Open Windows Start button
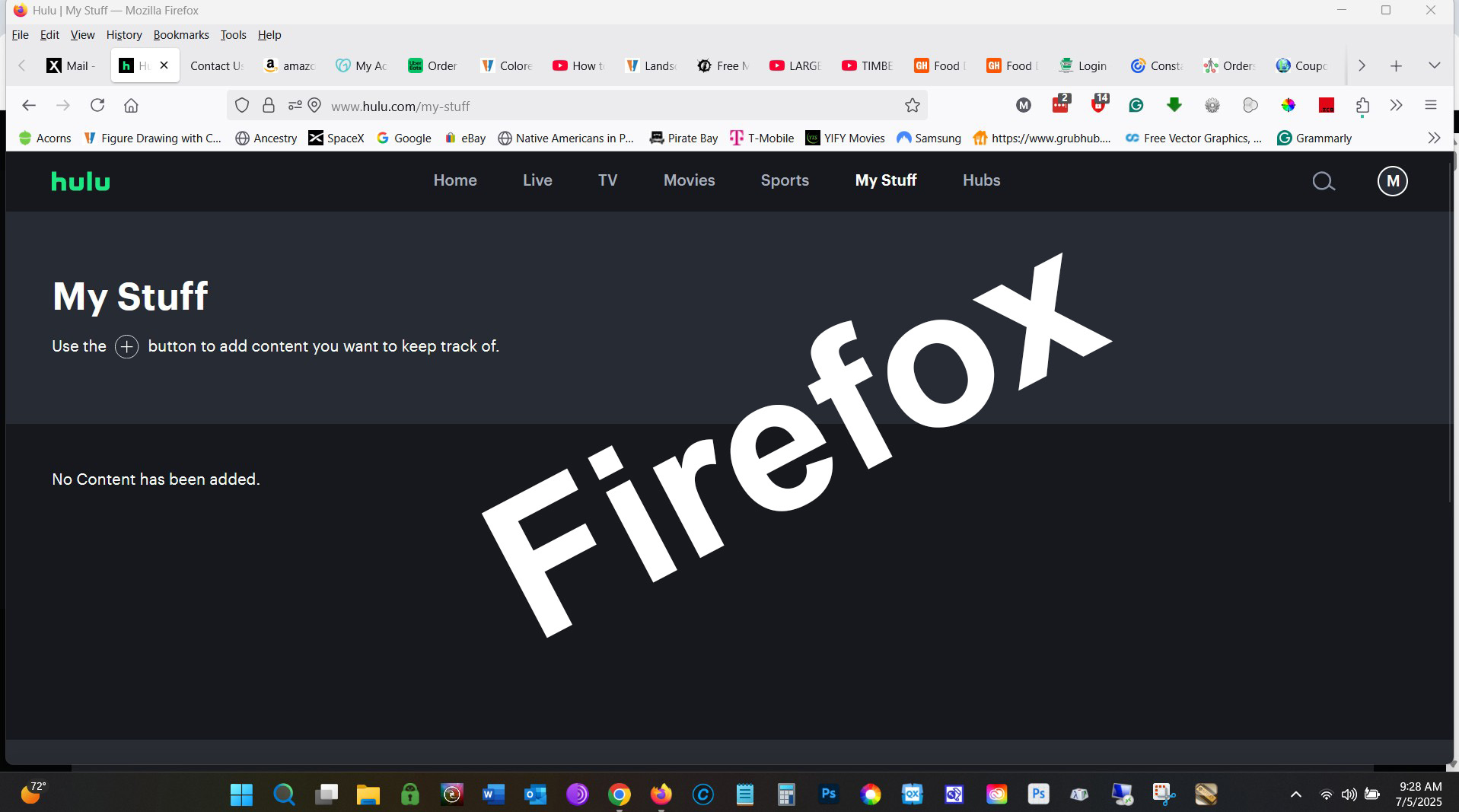Viewport: 1459px width, 812px height. (x=241, y=794)
